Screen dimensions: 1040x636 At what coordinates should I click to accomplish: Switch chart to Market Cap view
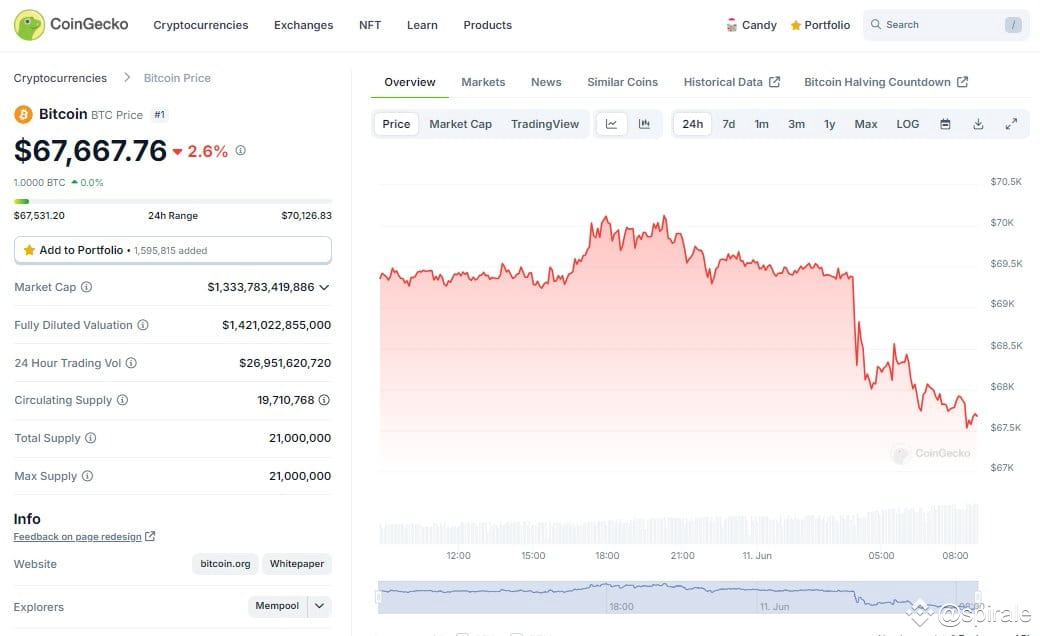[x=460, y=124]
